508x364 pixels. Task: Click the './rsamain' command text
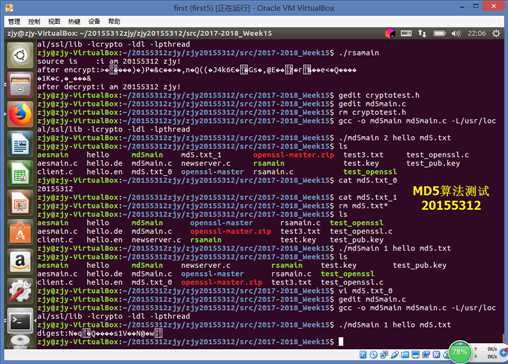(x=359, y=53)
